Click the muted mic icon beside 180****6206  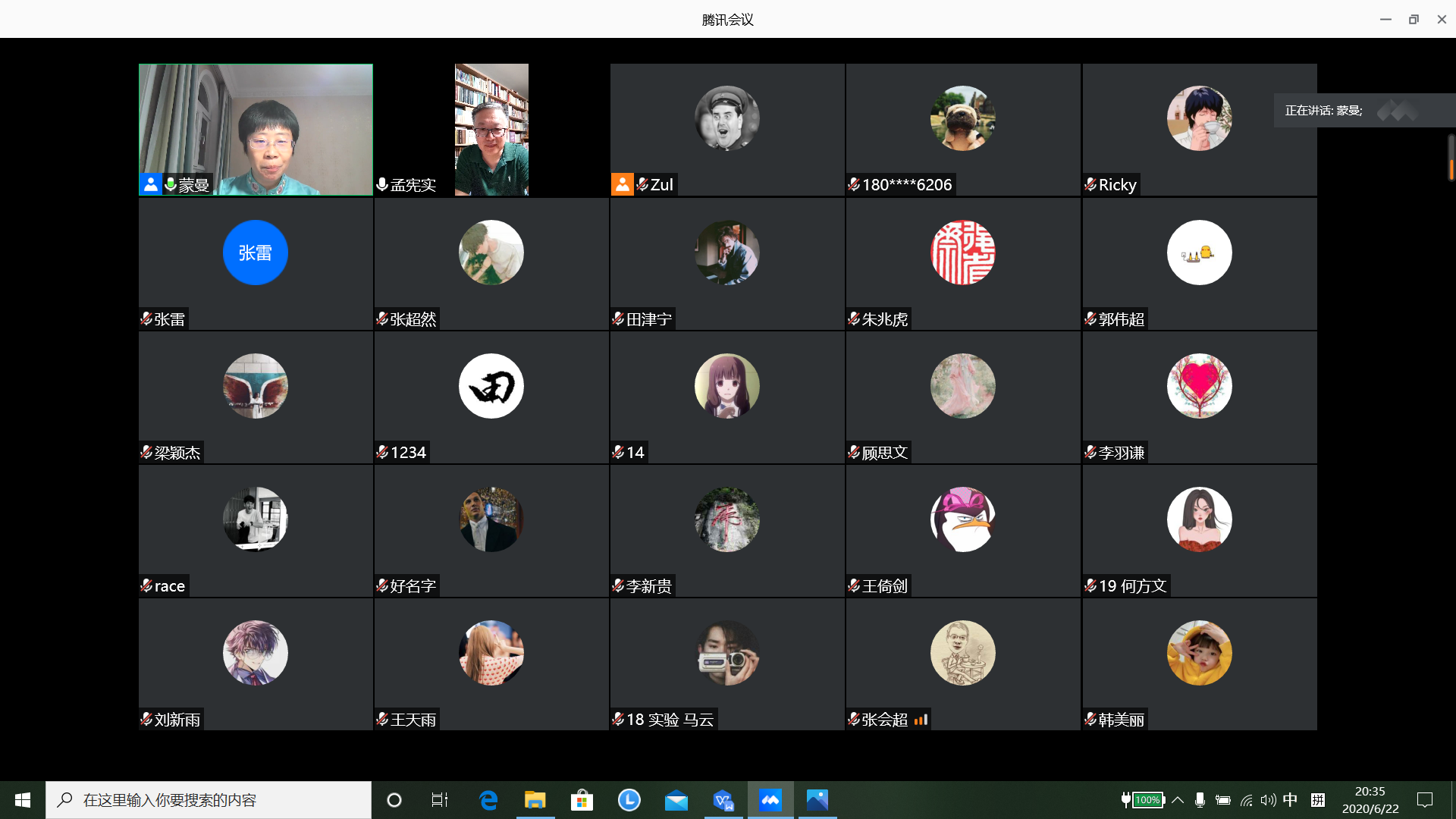click(x=854, y=184)
